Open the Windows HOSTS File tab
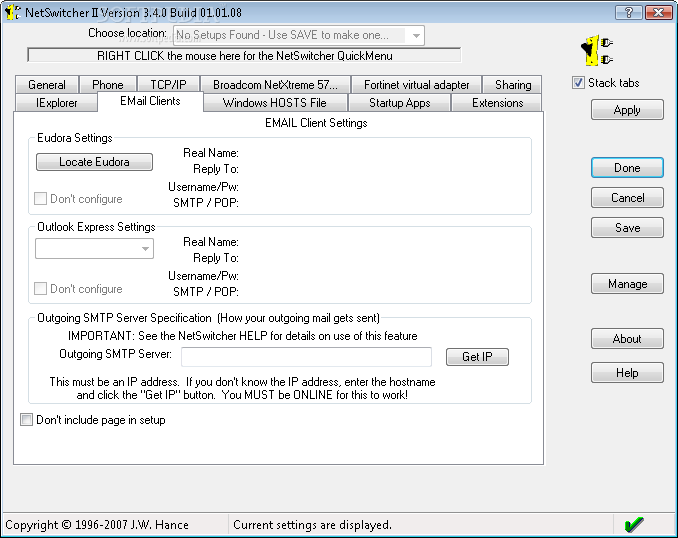The height and width of the screenshot is (538, 678). pos(275,103)
